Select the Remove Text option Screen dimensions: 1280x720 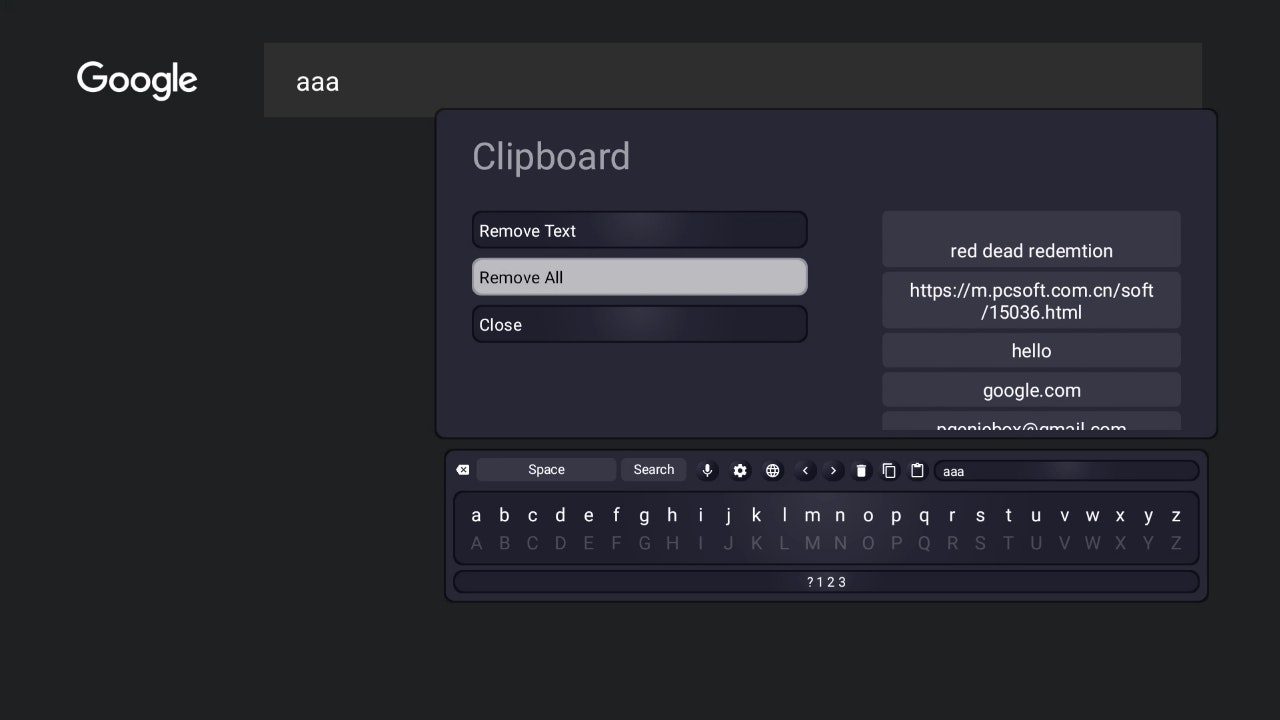639,230
